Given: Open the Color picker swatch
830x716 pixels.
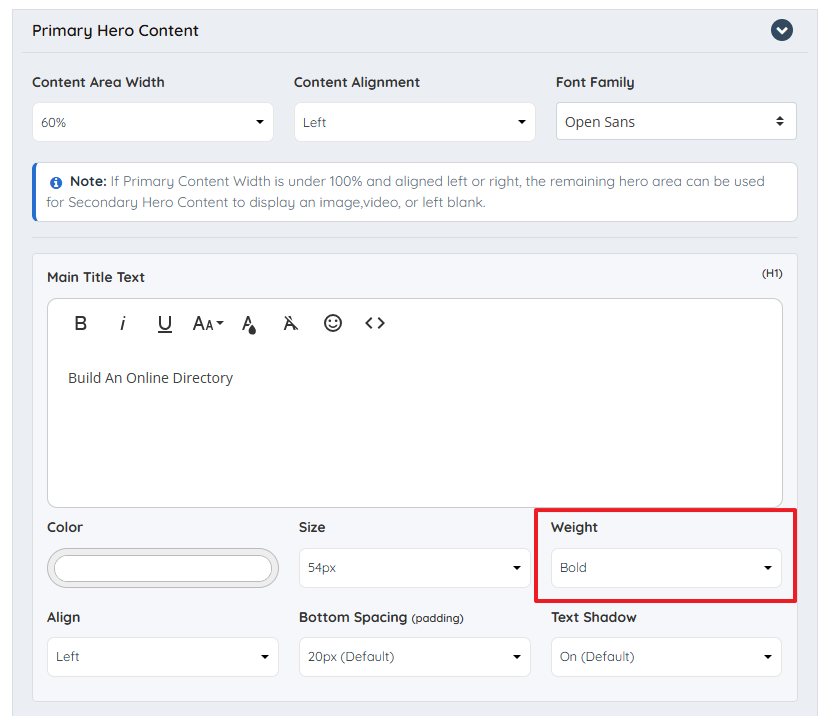Looking at the screenshot, I should 163,568.
